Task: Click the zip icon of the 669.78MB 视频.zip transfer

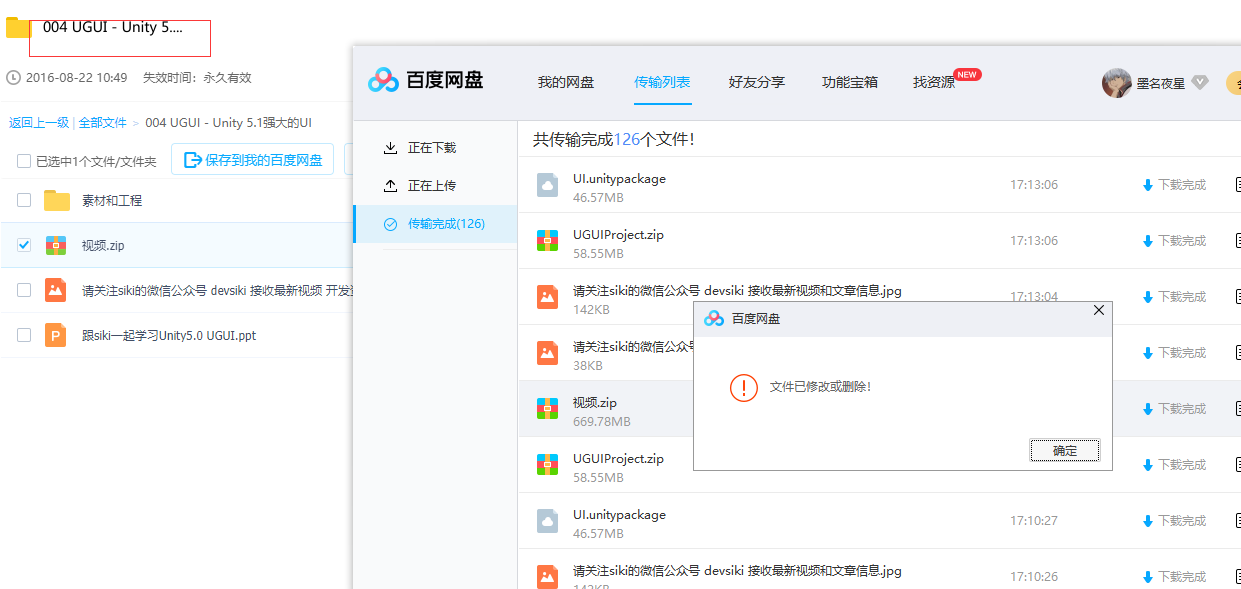Action: coord(547,409)
